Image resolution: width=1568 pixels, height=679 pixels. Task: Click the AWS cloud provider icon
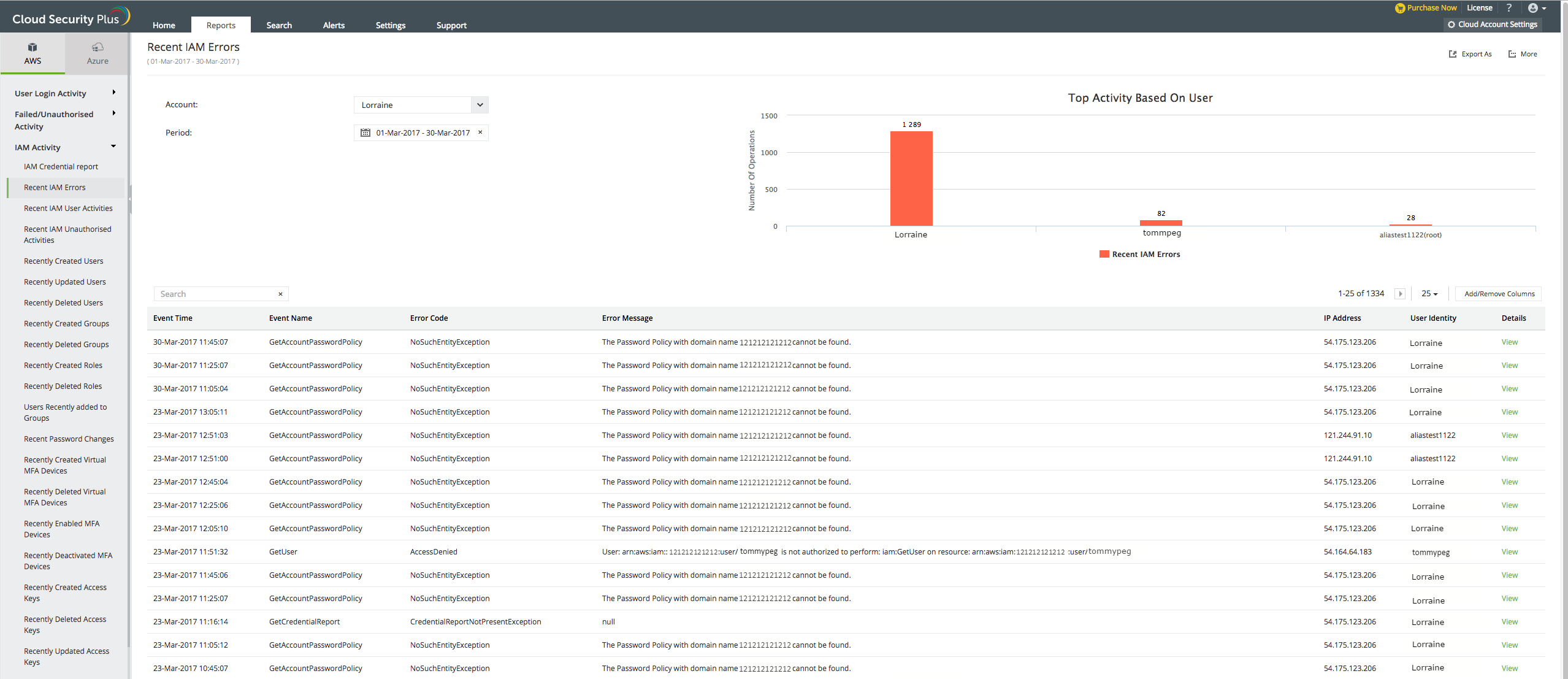click(33, 48)
